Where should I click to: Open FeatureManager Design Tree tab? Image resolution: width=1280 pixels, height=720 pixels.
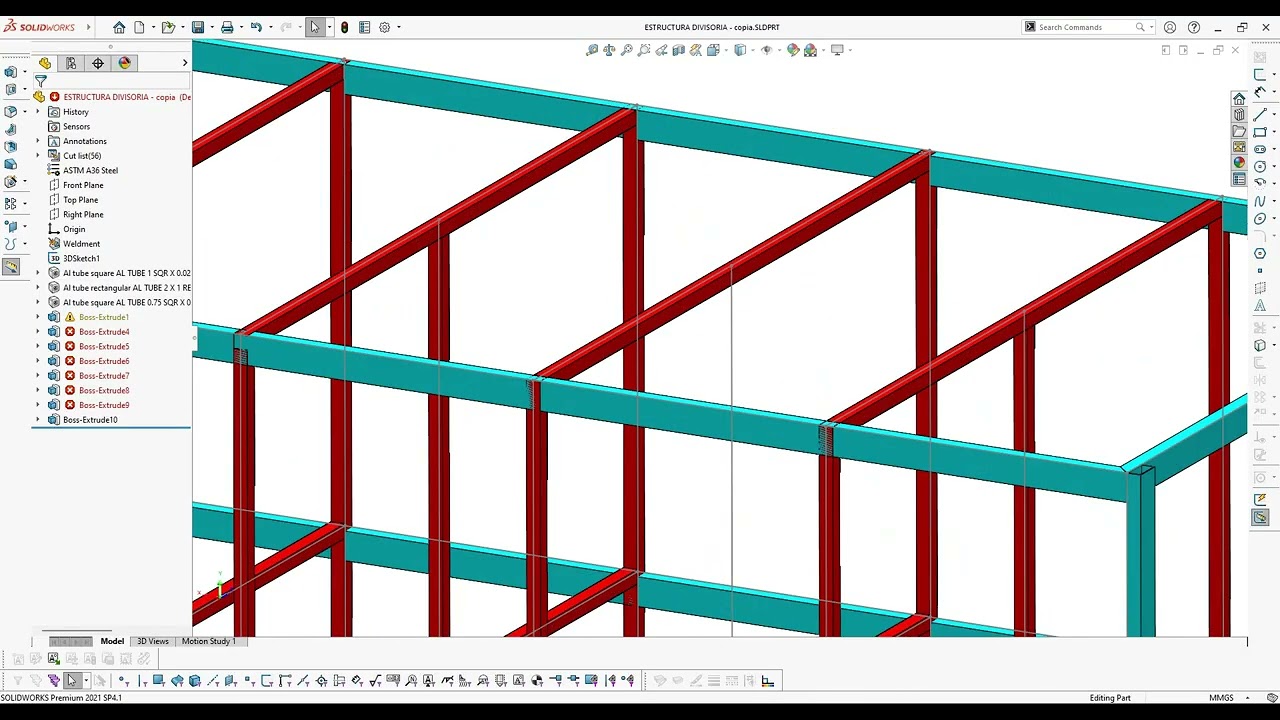coord(45,63)
